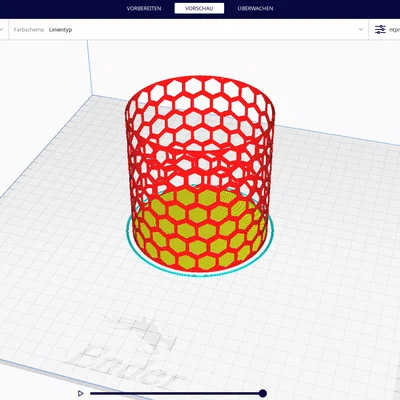Expand the Farbschema dropdown chevron

click(x=361, y=29)
